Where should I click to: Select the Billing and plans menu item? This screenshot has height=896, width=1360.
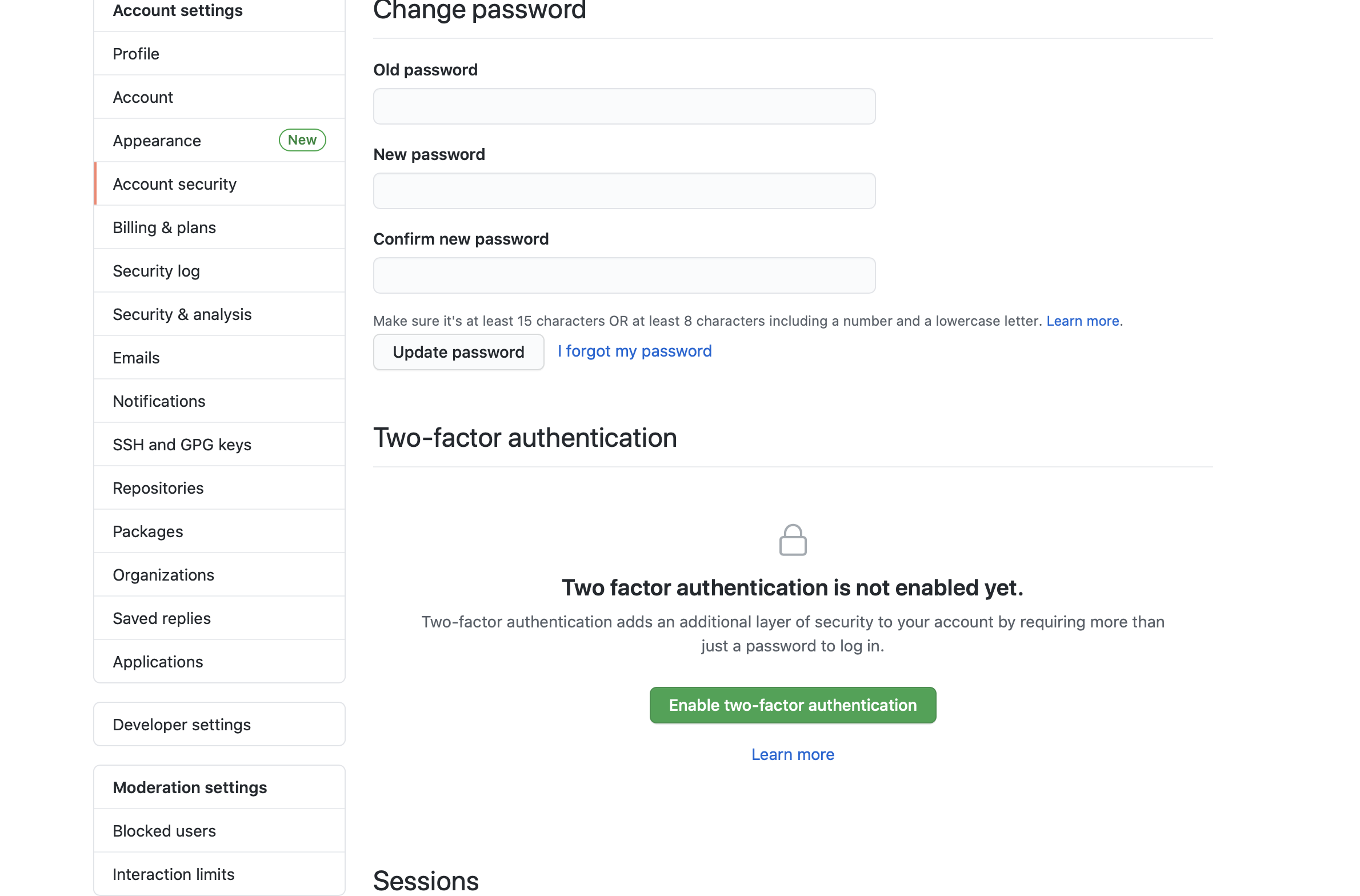point(164,227)
